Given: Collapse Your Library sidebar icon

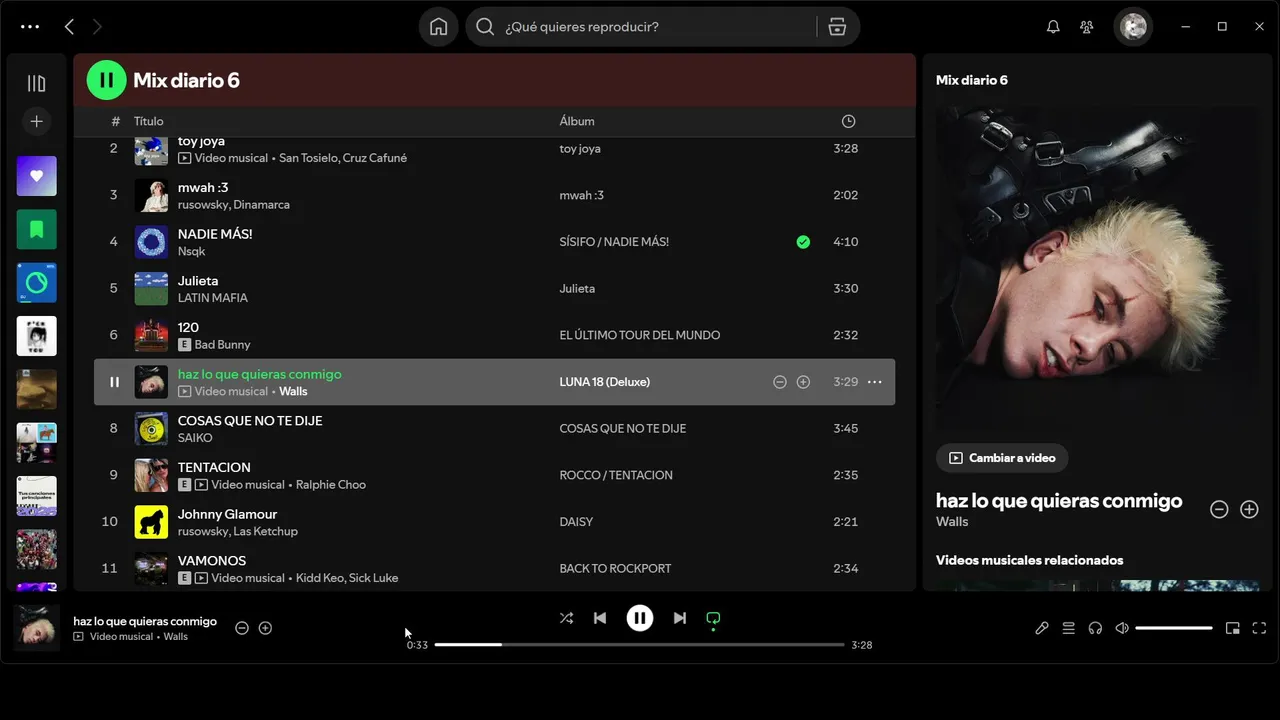Looking at the screenshot, I should pyautogui.click(x=36, y=84).
